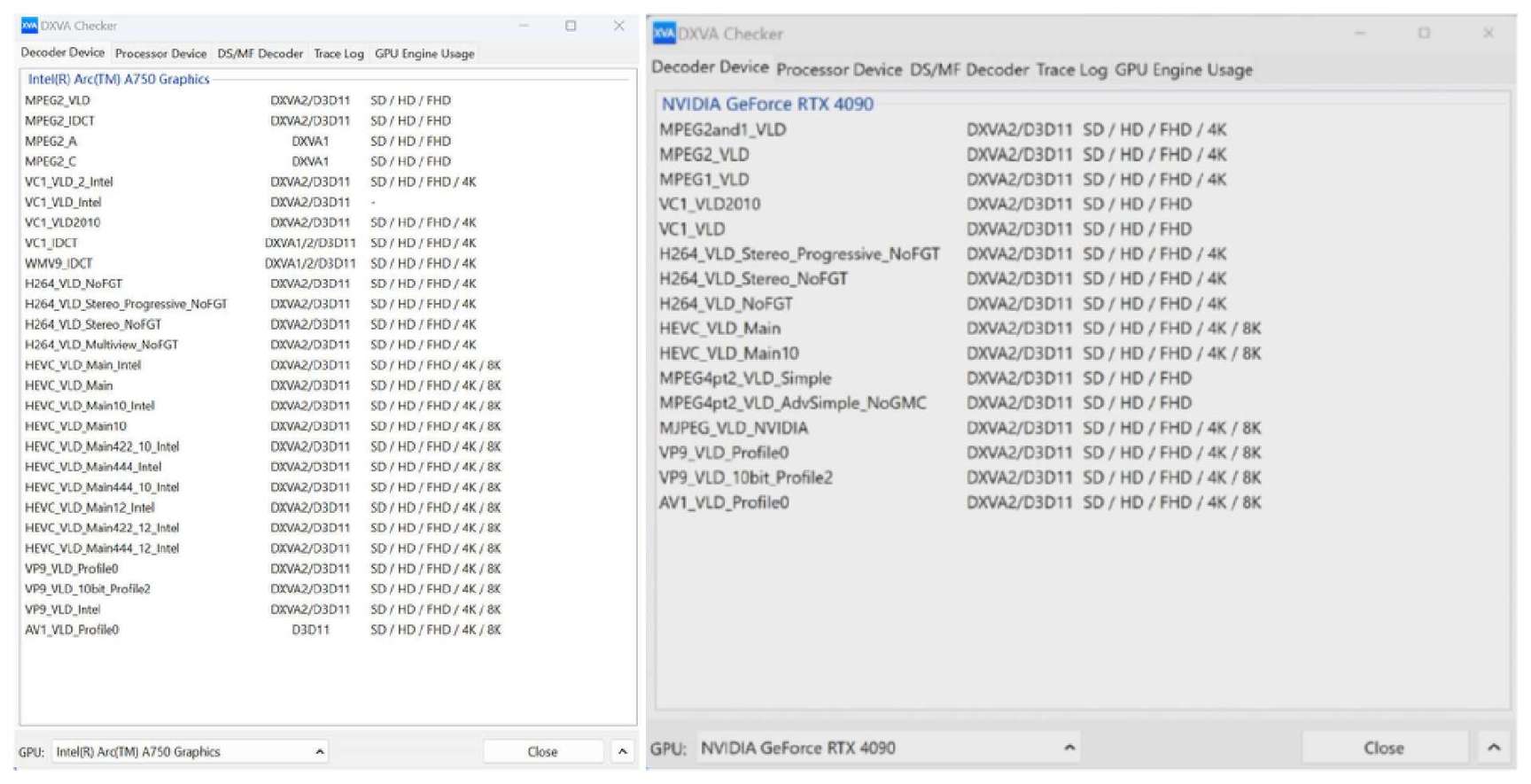
Task: Open GPU dropdown in Intel Arc A750 window
Action: point(190,751)
